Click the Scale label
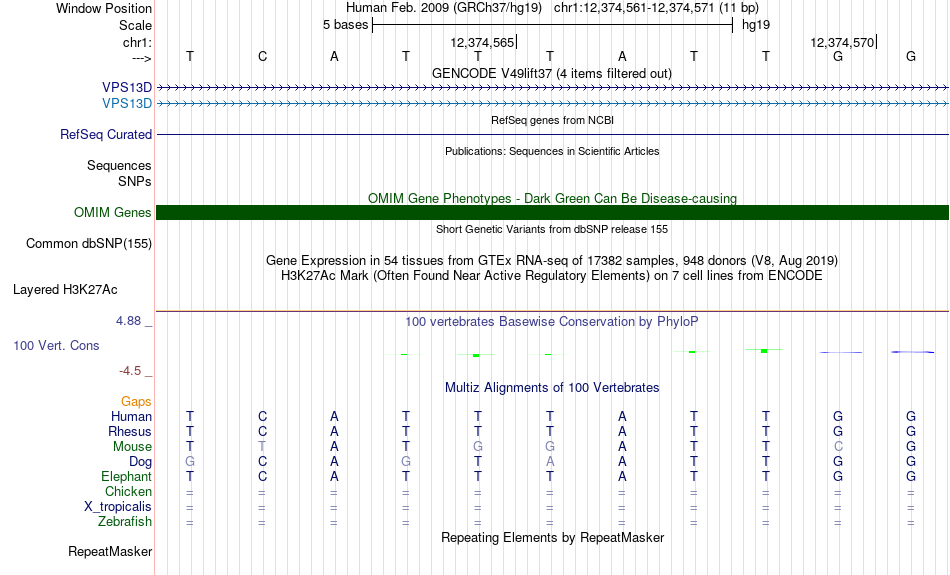Image resolution: width=950 pixels, height=575 pixels. 135,25
